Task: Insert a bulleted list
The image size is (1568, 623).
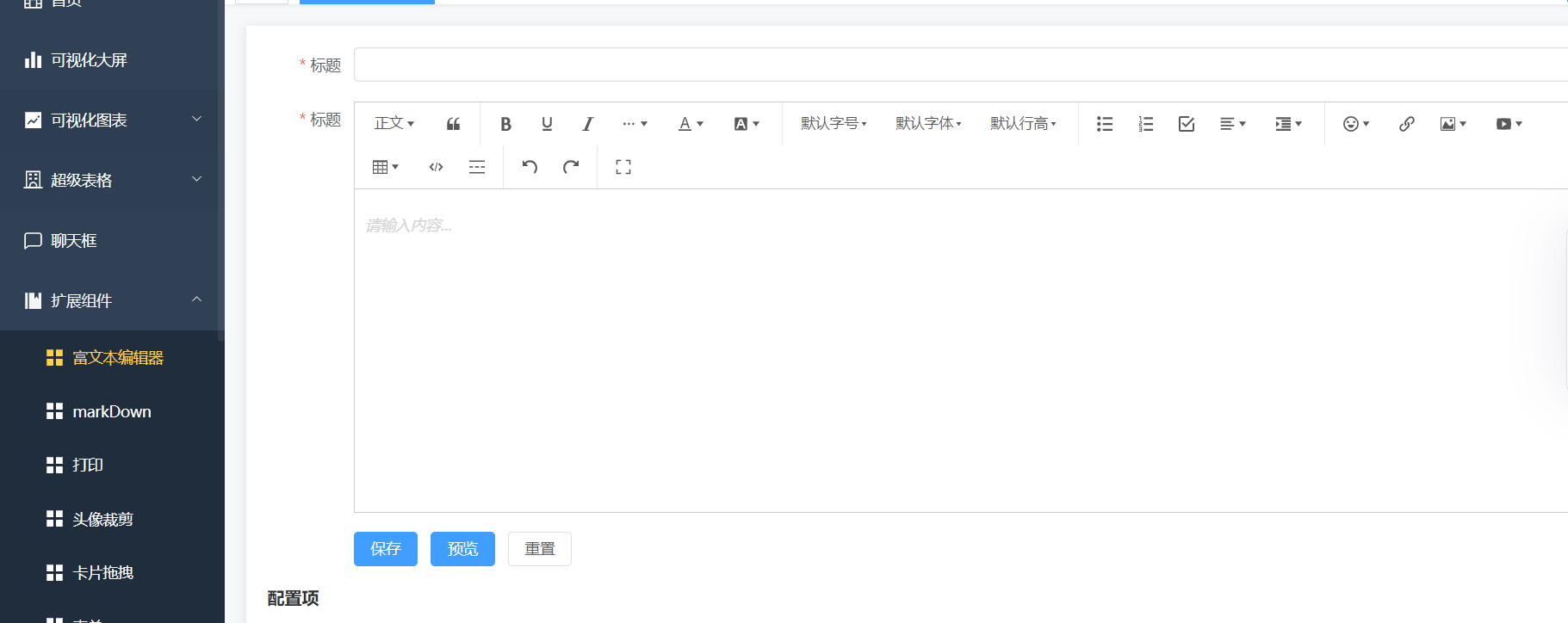Action: [x=1105, y=124]
